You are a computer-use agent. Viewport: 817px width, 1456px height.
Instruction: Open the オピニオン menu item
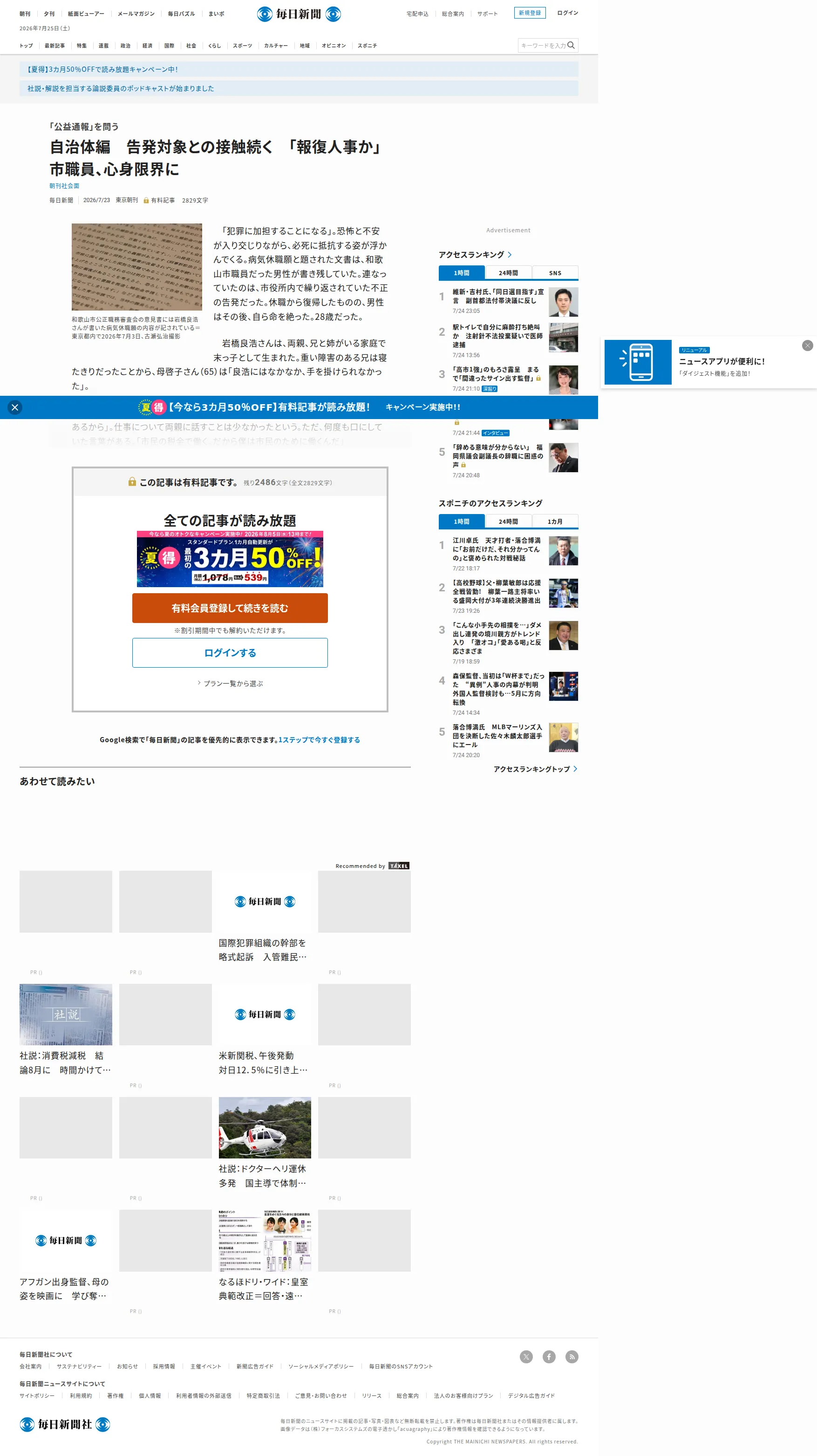coord(334,46)
